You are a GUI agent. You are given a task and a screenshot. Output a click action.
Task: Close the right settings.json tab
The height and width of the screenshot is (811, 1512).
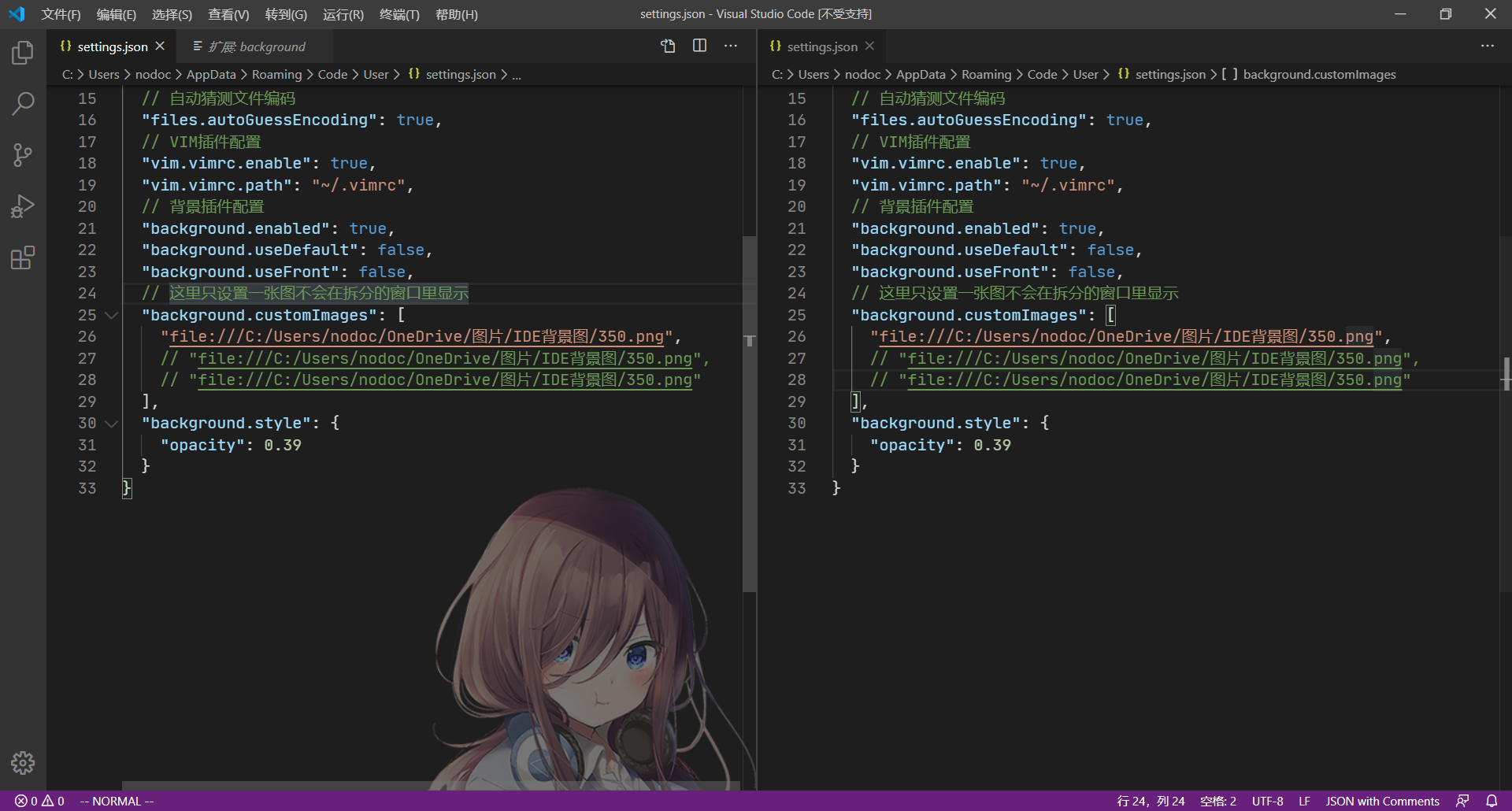click(869, 46)
